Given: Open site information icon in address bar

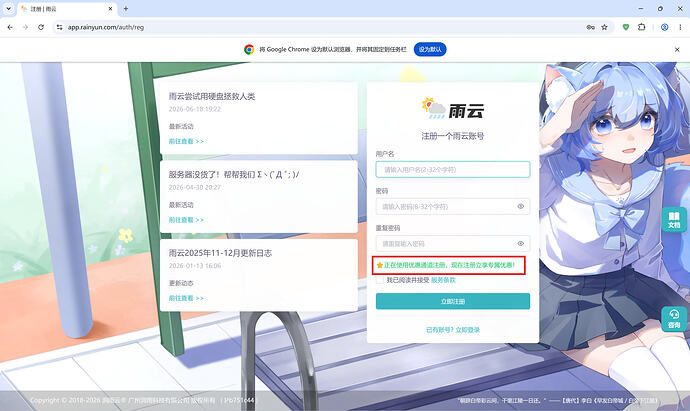Looking at the screenshot, I should pos(59,27).
